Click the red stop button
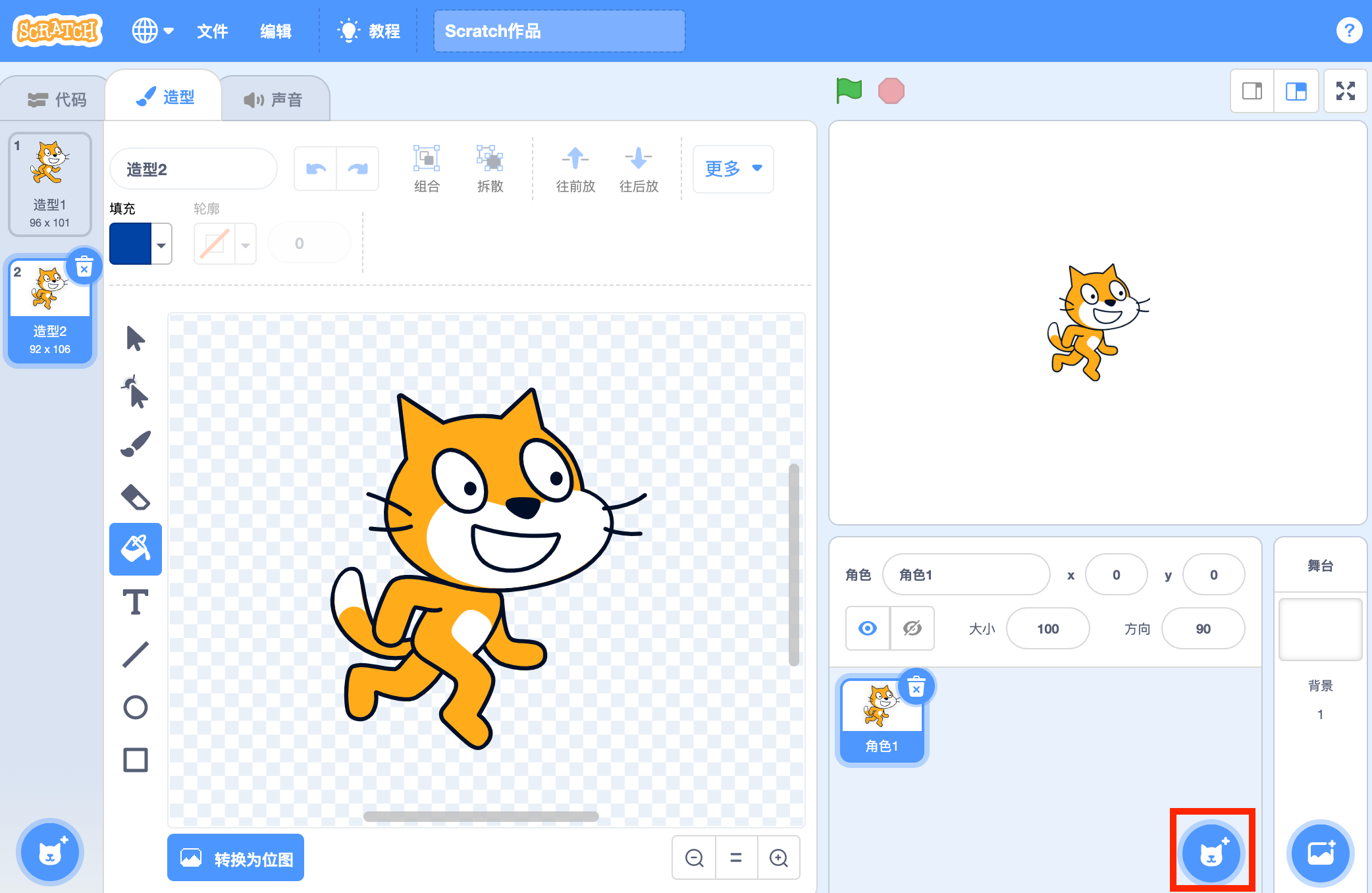The width and height of the screenshot is (1372, 893). pos(891,91)
